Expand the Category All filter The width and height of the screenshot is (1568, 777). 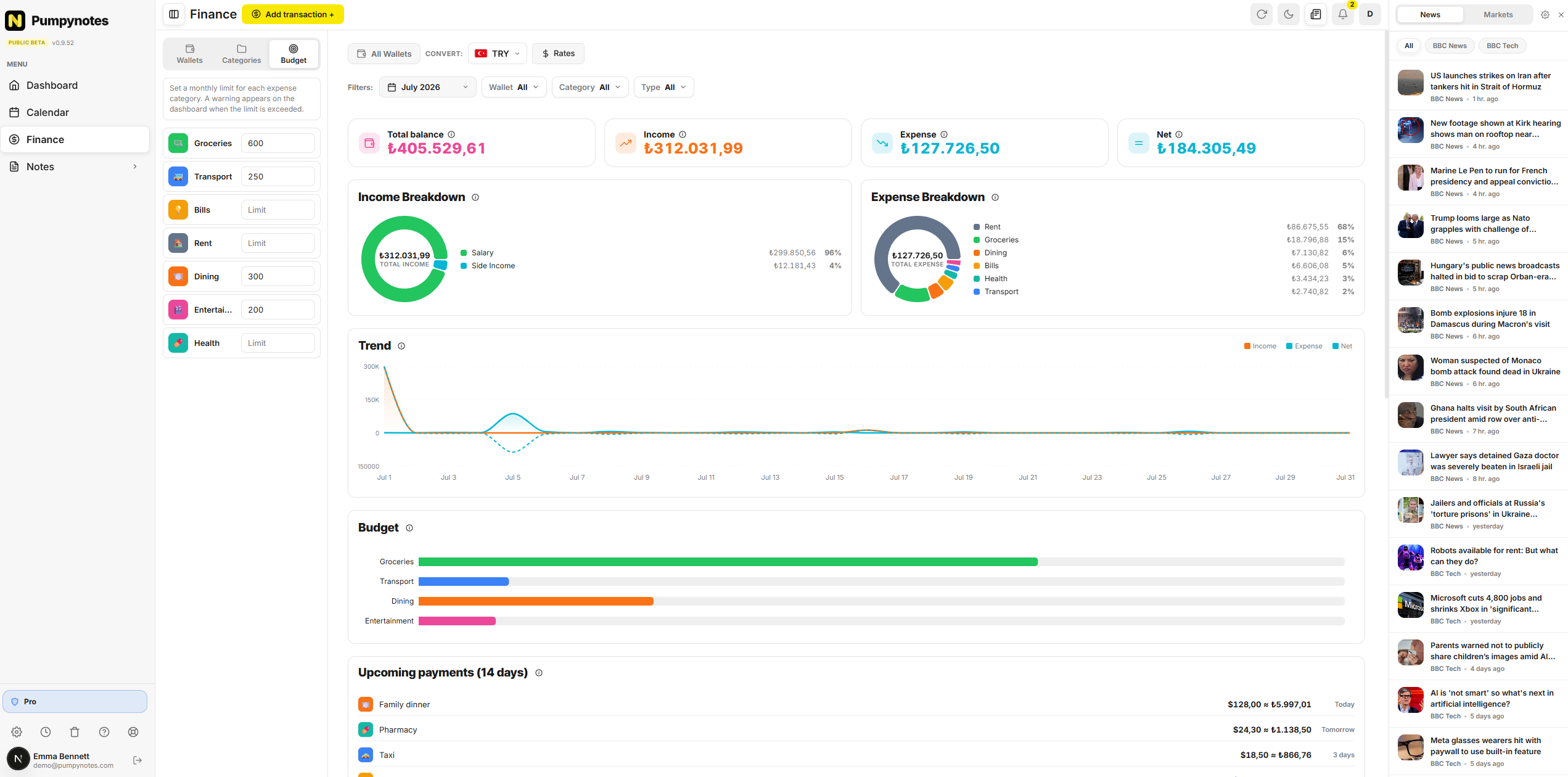click(590, 88)
